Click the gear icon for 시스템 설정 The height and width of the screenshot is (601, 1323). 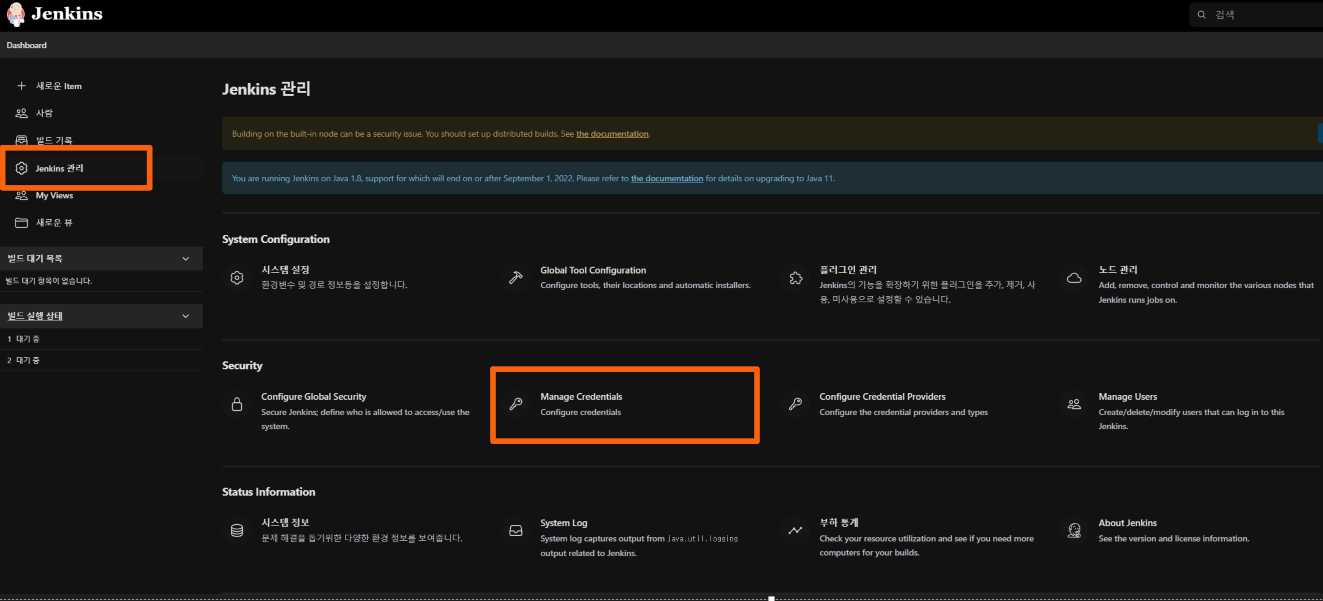[237, 278]
